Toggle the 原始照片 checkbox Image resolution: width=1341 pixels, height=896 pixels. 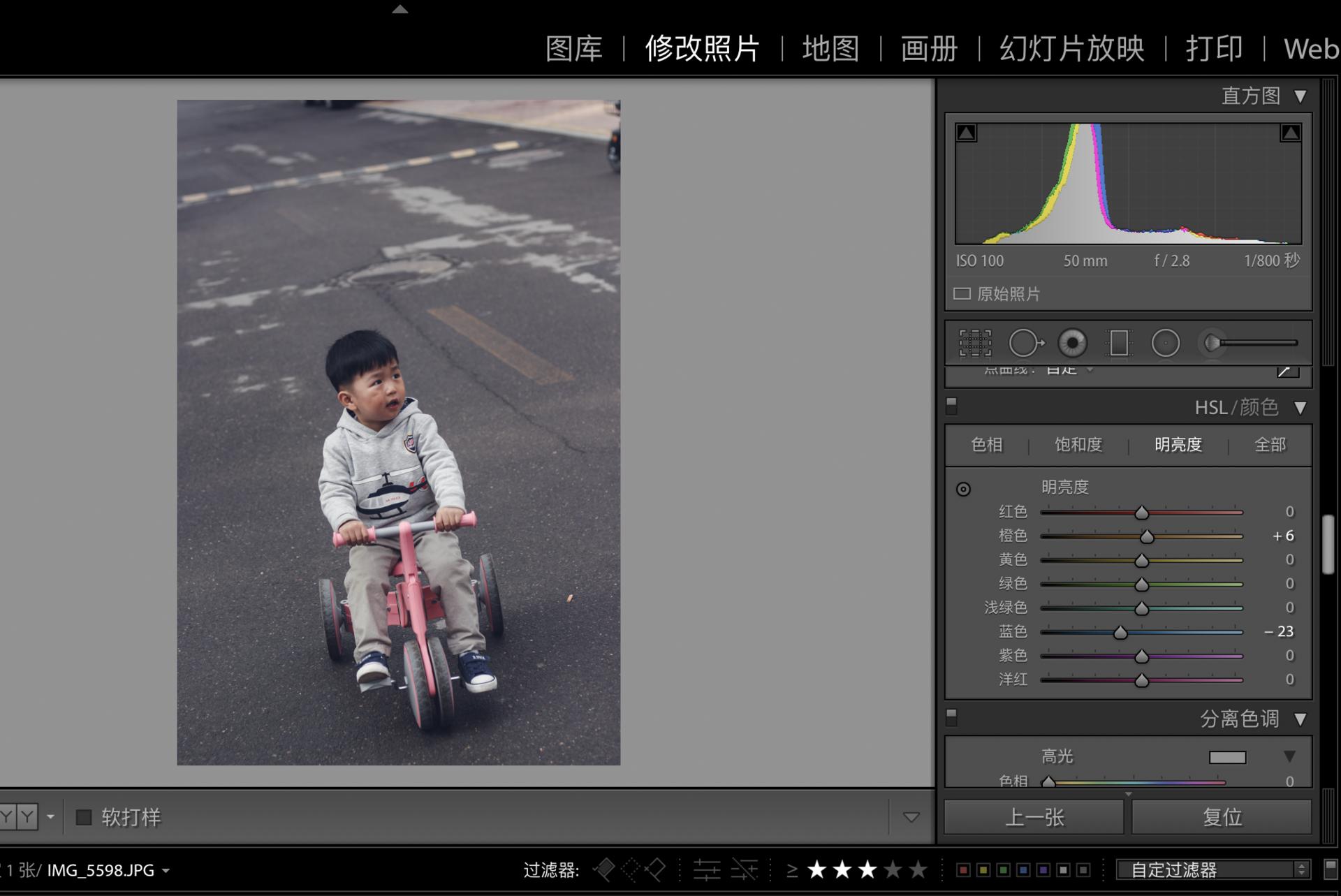962,293
